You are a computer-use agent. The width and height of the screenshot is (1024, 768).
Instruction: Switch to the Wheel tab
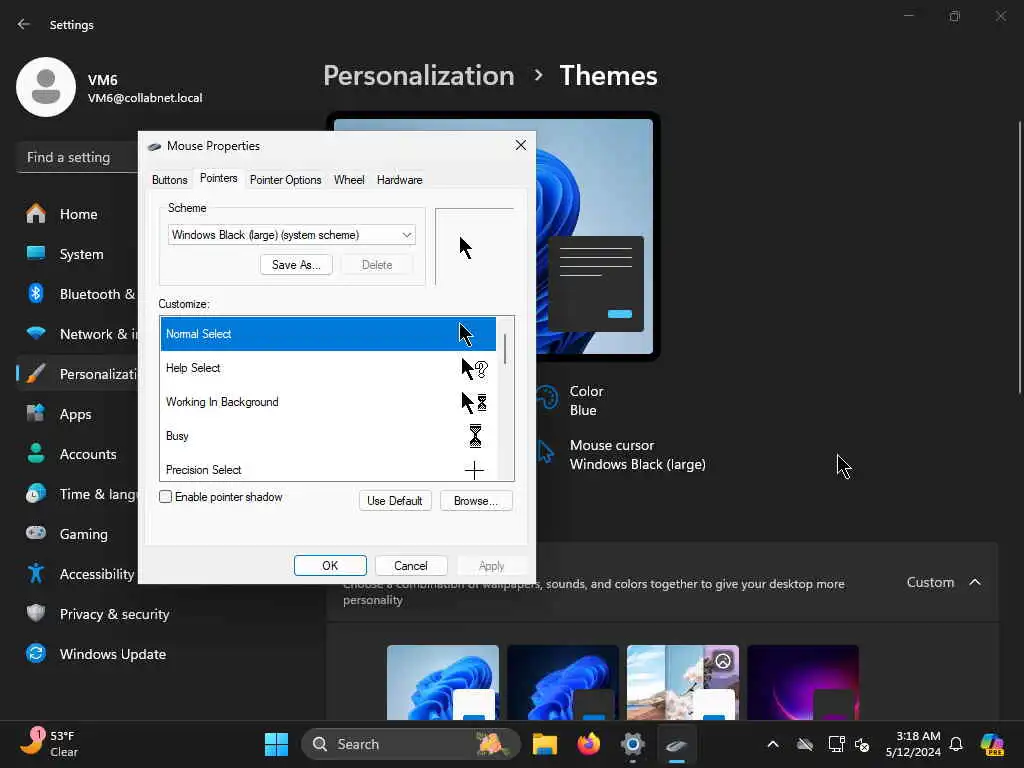[x=349, y=180]
